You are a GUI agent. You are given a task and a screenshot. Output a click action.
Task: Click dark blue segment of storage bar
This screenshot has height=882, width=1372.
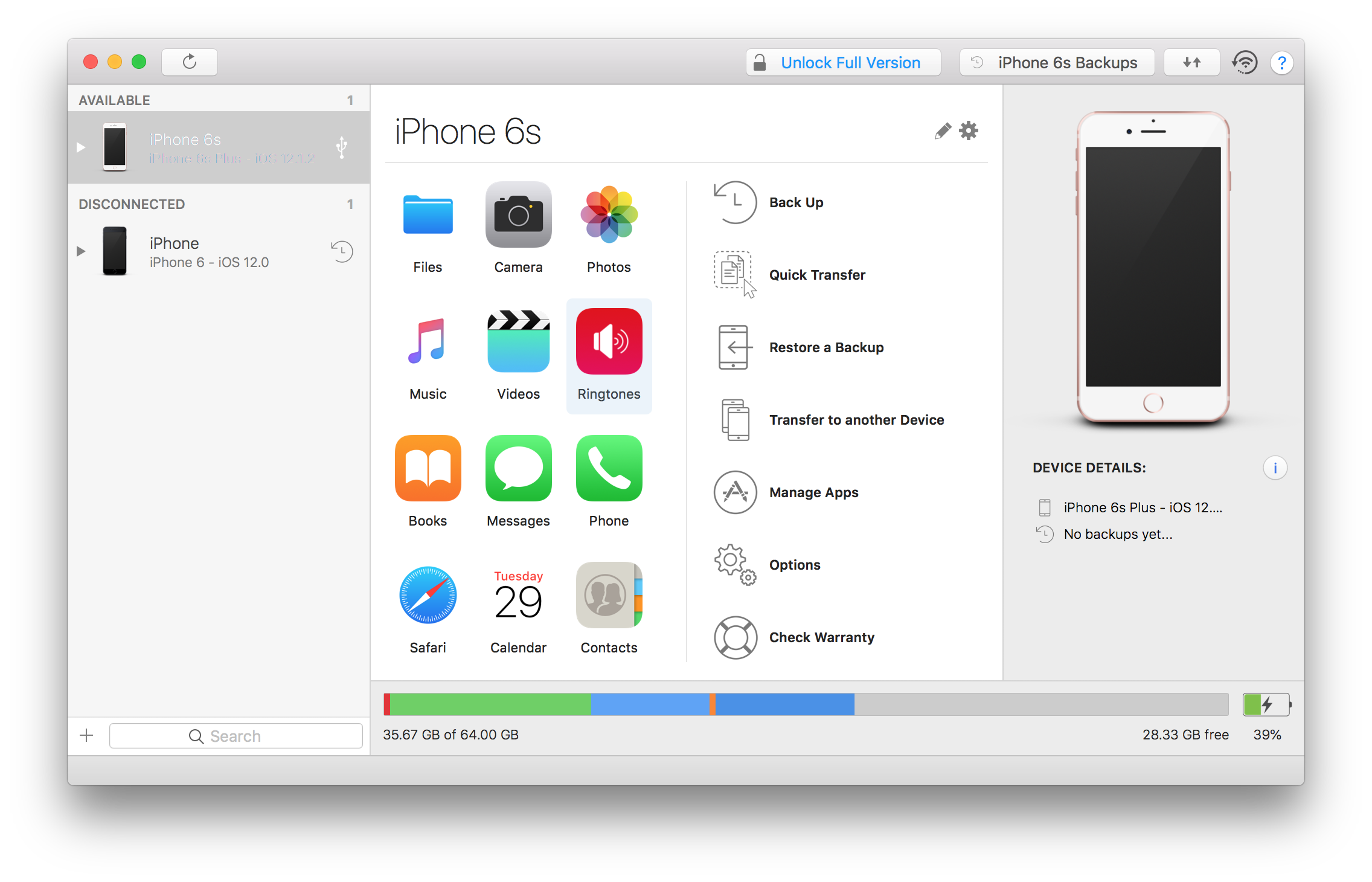pos(784,704)
